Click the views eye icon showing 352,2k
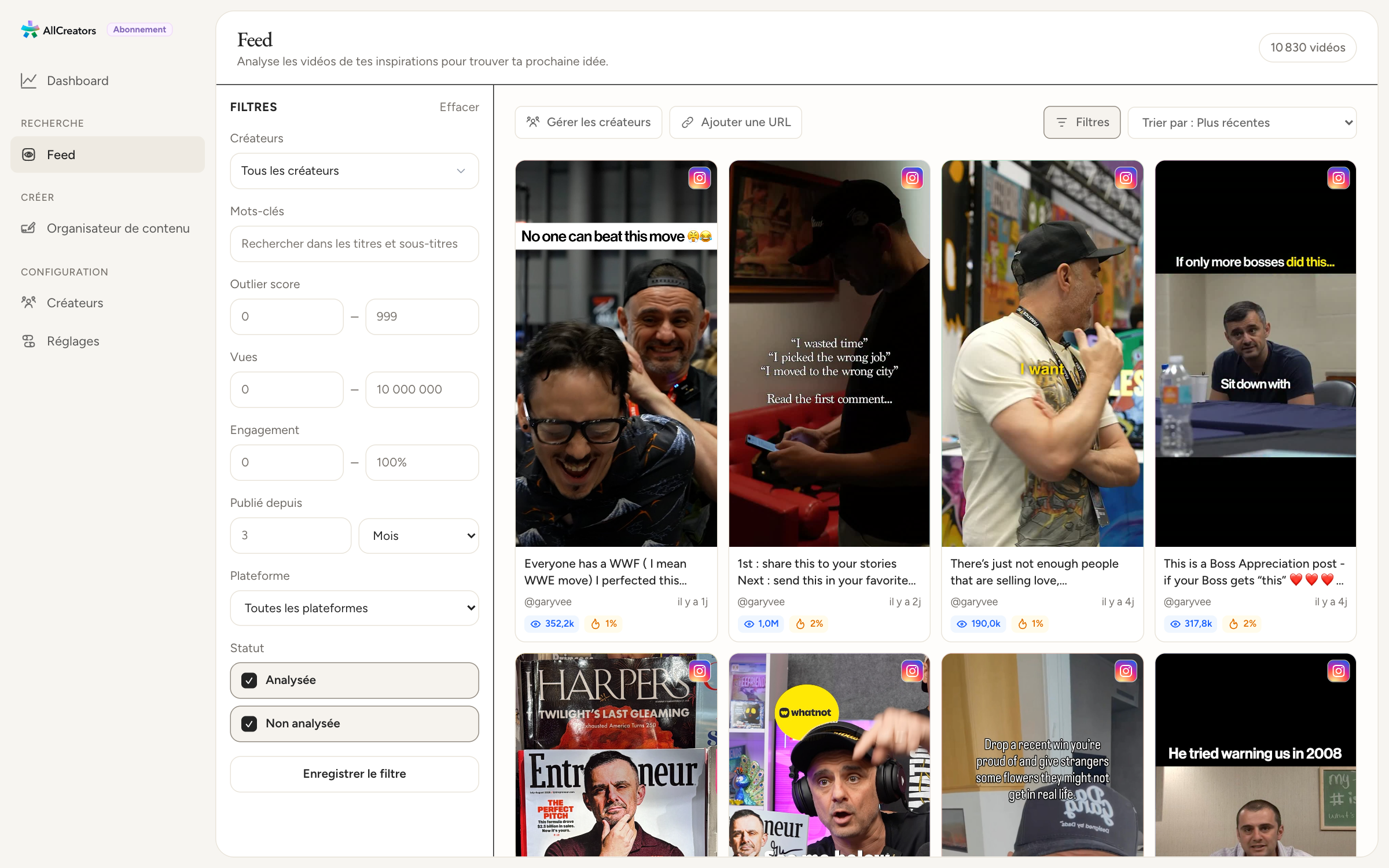The image size is (1389, 868). point(535,624)
